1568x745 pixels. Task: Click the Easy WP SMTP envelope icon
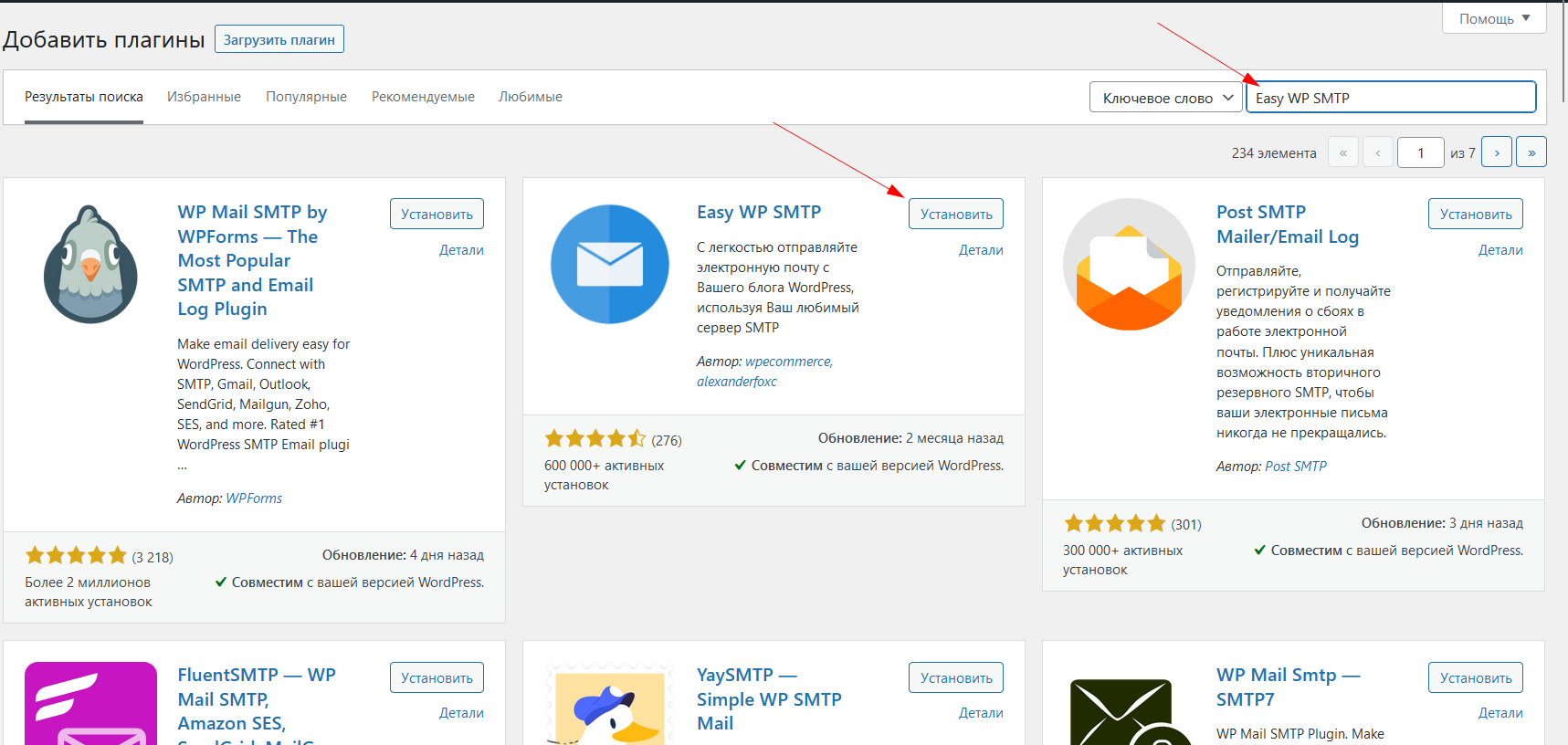point(609,264)
